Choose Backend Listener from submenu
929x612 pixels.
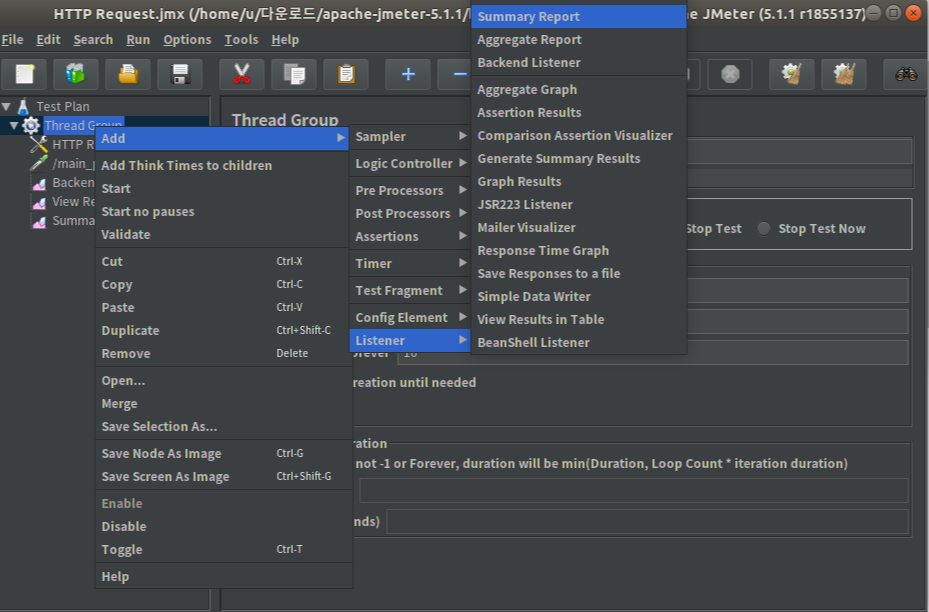[x=579, y=62]
